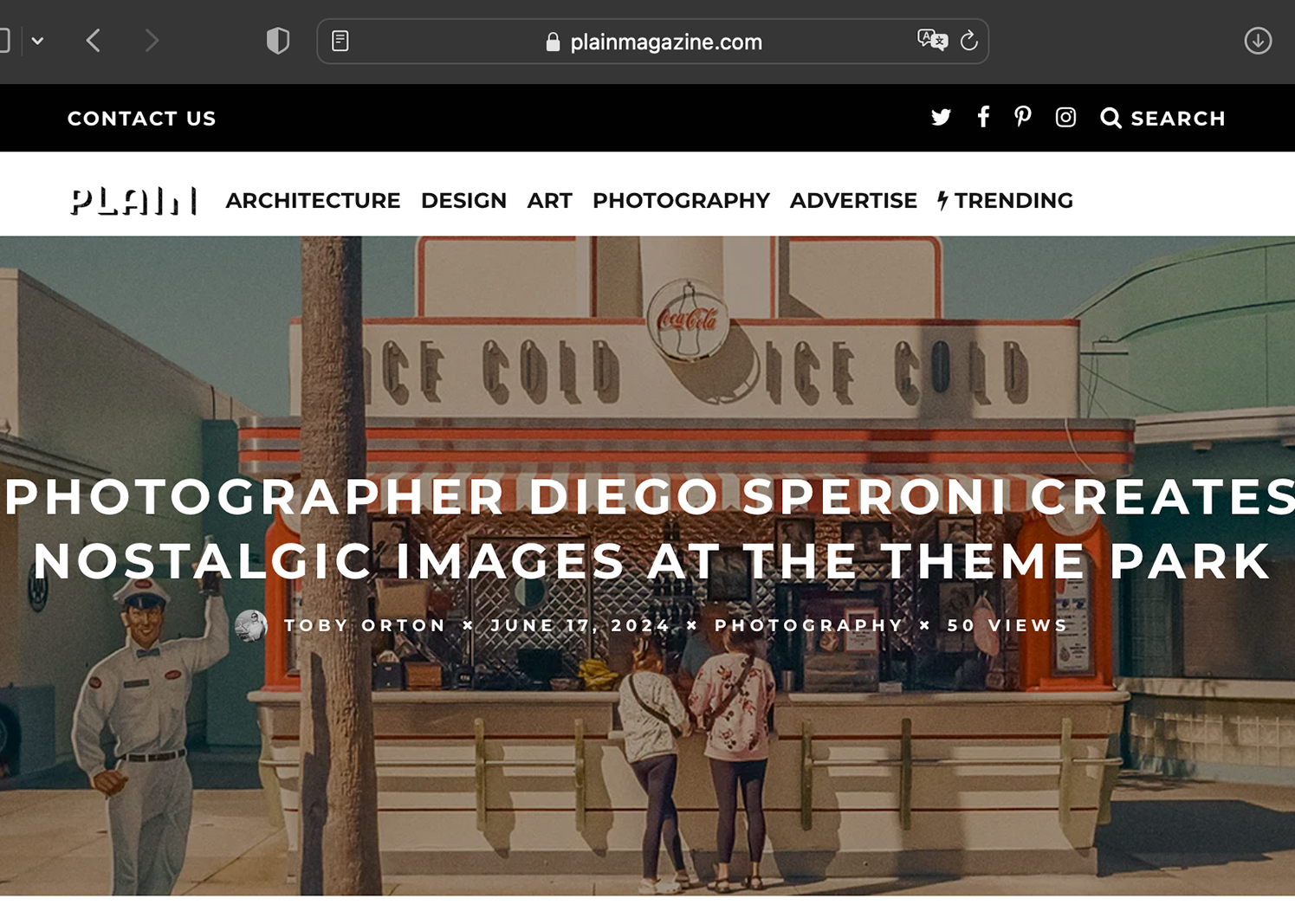
Task: Open the Design menu item
Action: 463,201
